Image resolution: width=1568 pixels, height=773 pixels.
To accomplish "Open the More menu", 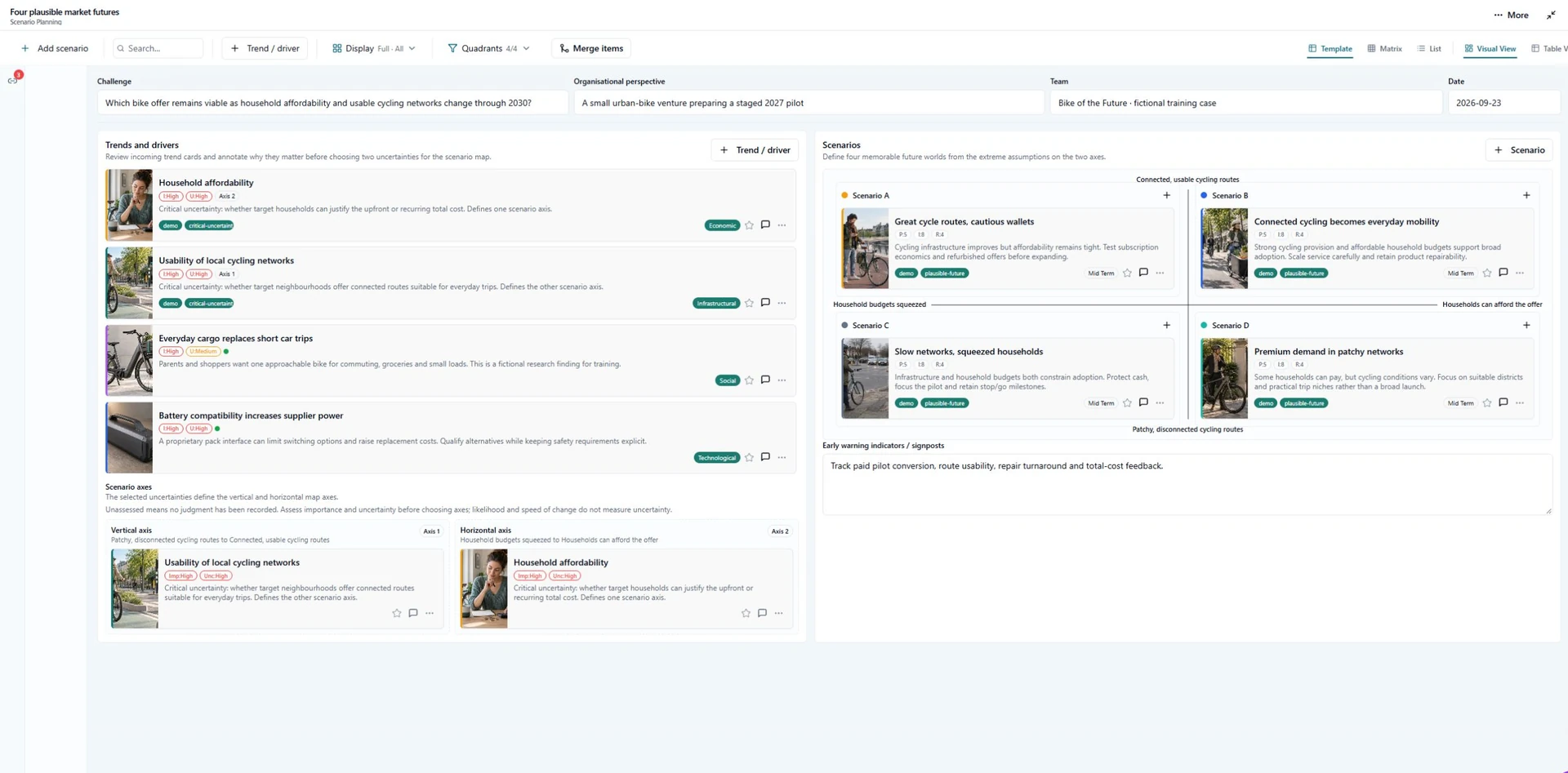I will coord(1511,15).
